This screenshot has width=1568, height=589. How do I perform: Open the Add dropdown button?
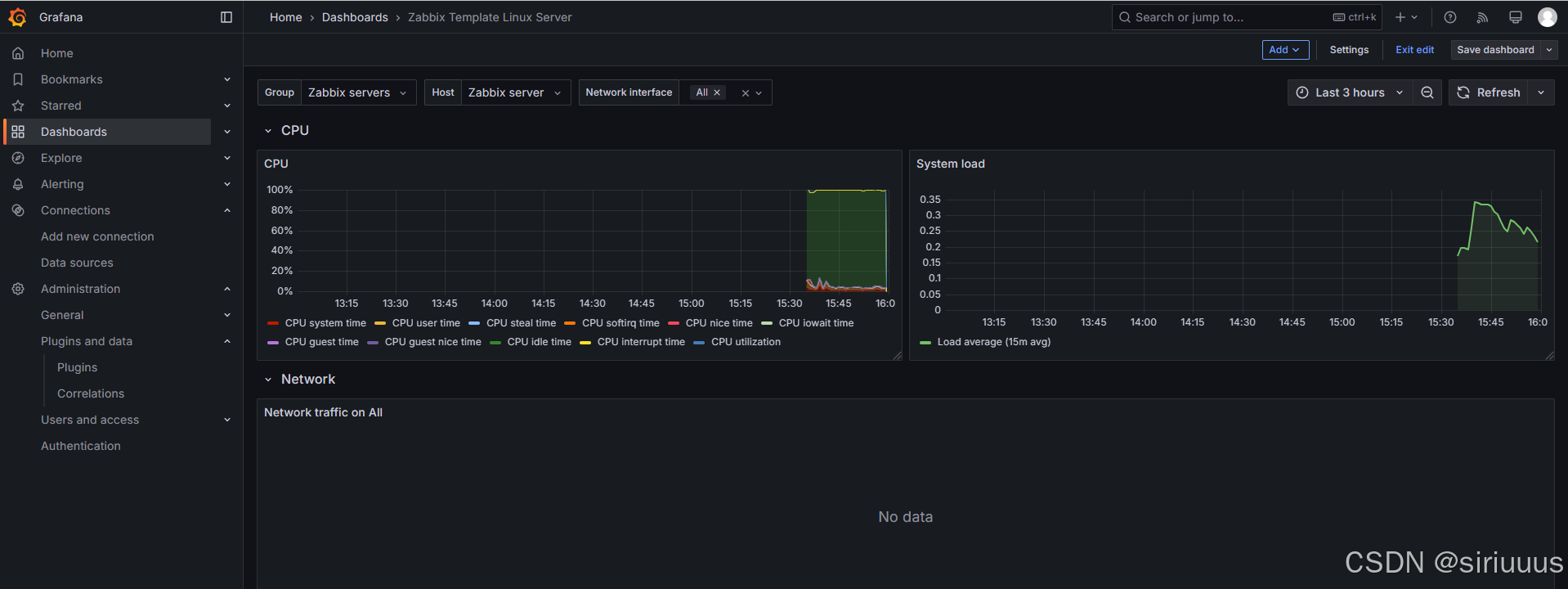[1285, 50]
